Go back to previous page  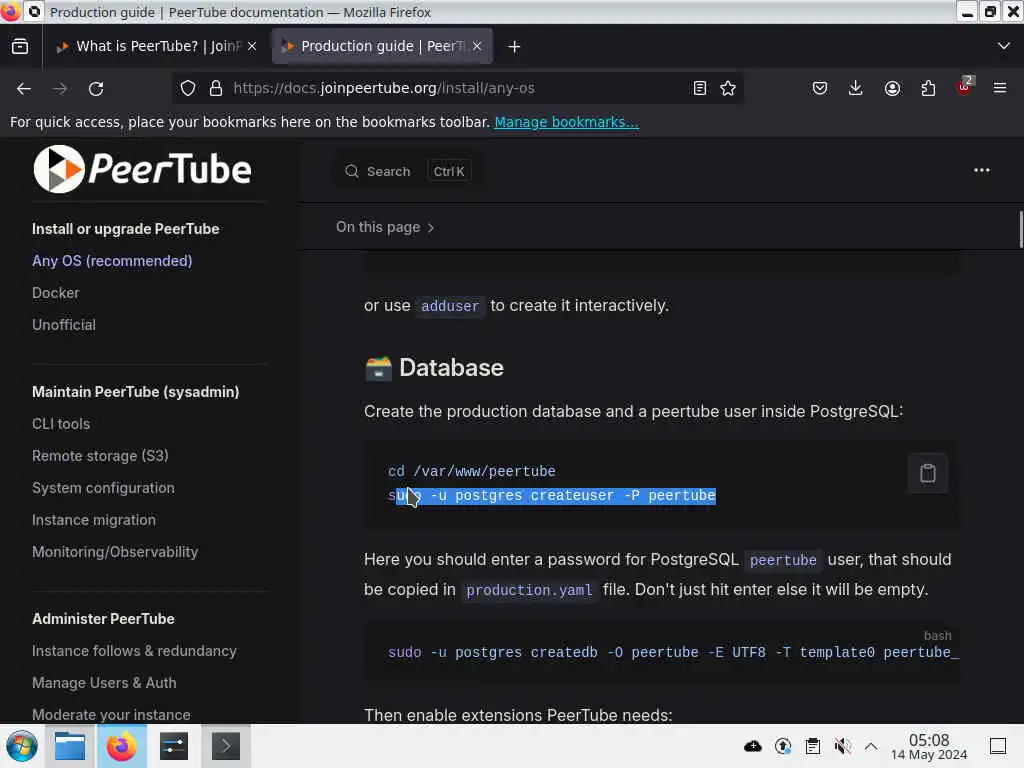(24, 89)
